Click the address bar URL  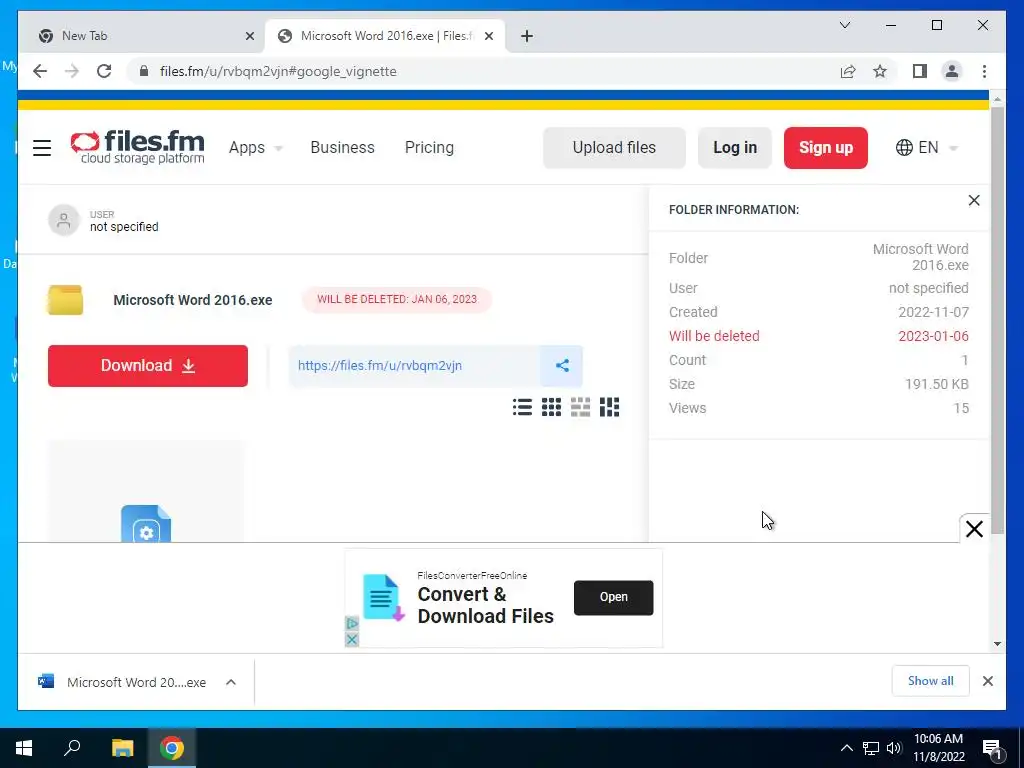click(x=278, y=71)
